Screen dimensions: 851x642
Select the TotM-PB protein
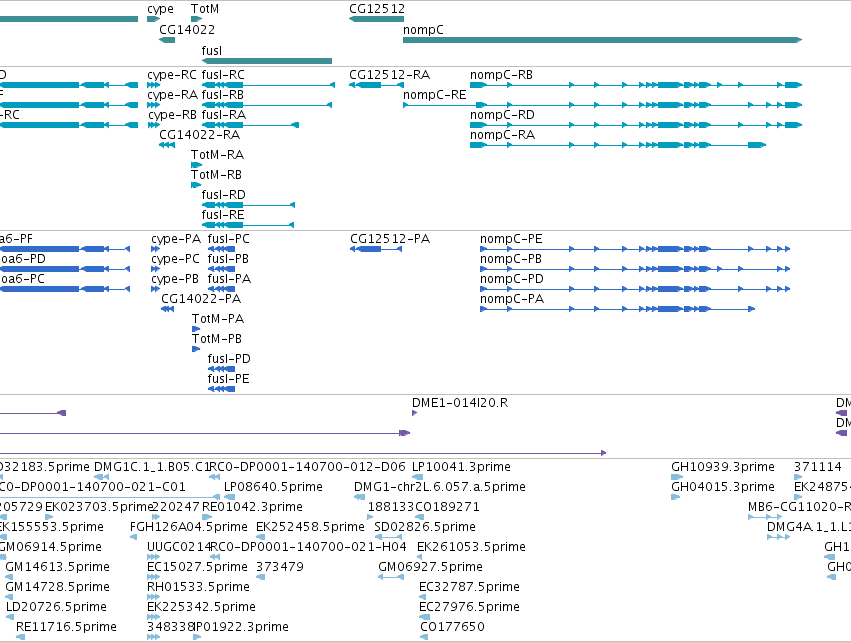(x=196, y=349)
